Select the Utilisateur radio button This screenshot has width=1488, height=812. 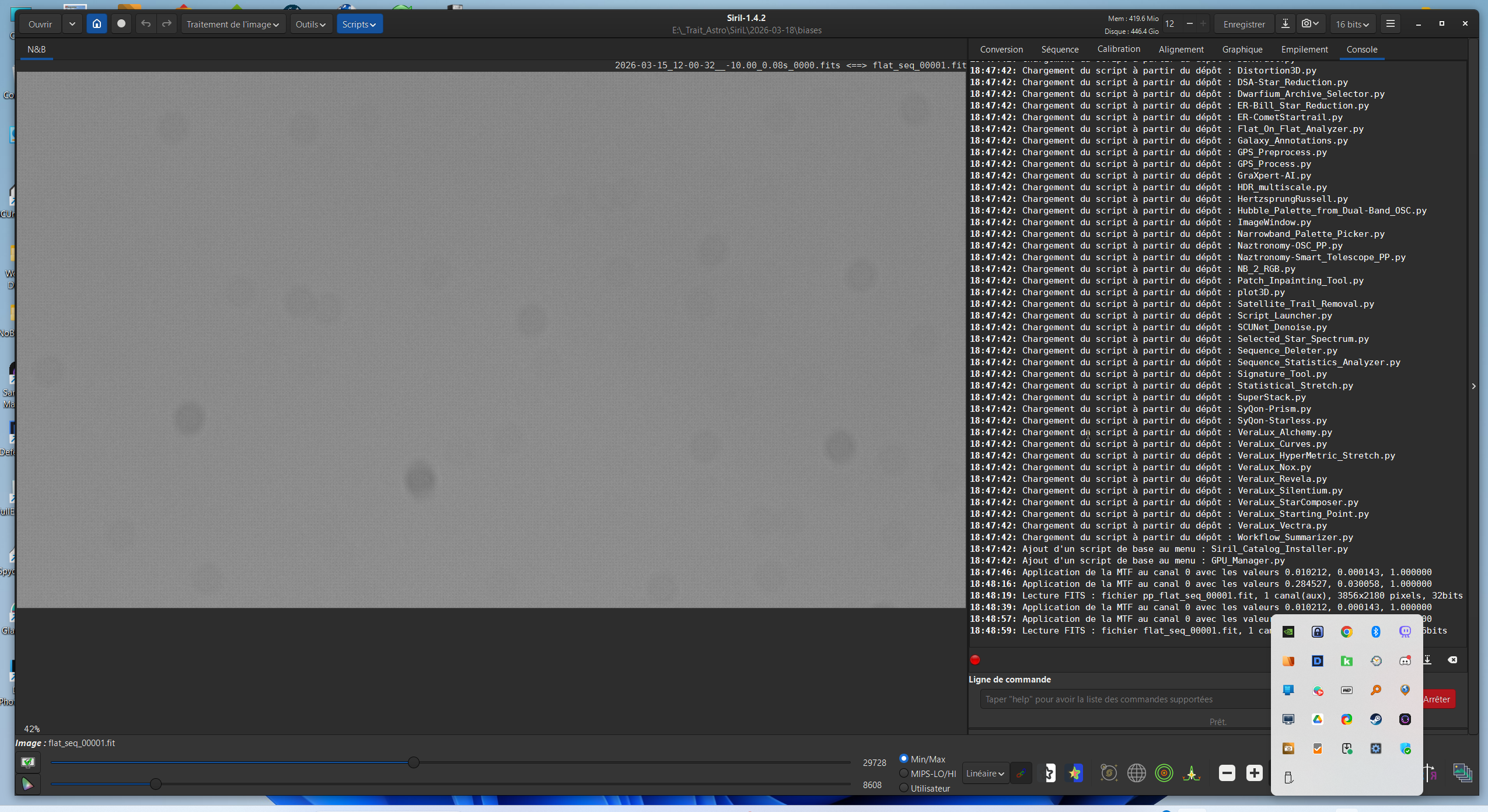click(904, 788)
